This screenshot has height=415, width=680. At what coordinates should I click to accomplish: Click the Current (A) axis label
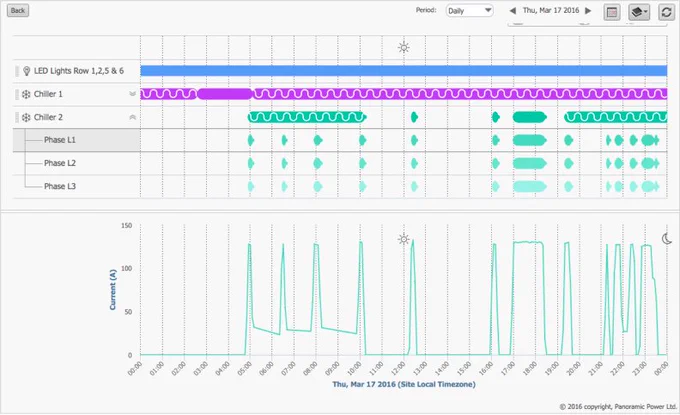113,290
